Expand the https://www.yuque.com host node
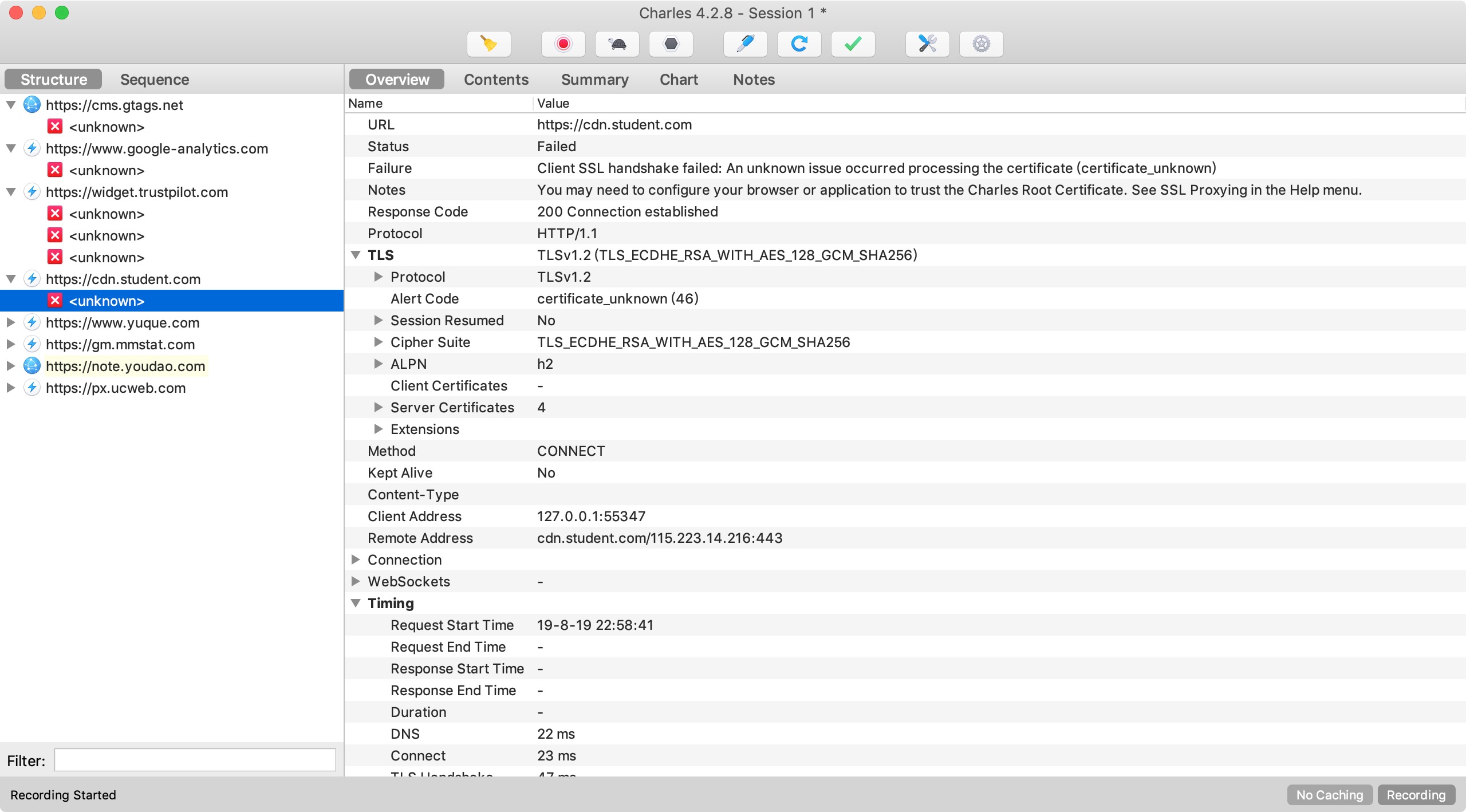The image size is (1466, 812). 11,322
